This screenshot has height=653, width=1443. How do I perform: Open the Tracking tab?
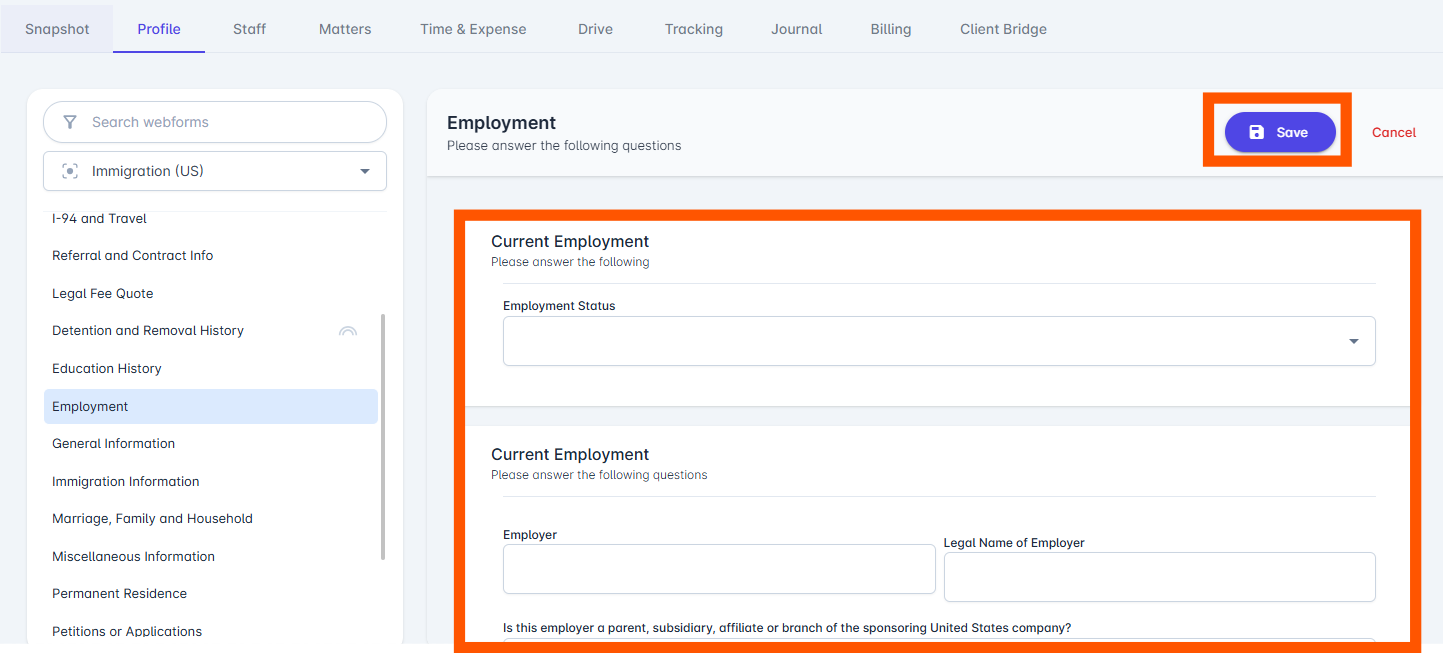pos(694,29)
